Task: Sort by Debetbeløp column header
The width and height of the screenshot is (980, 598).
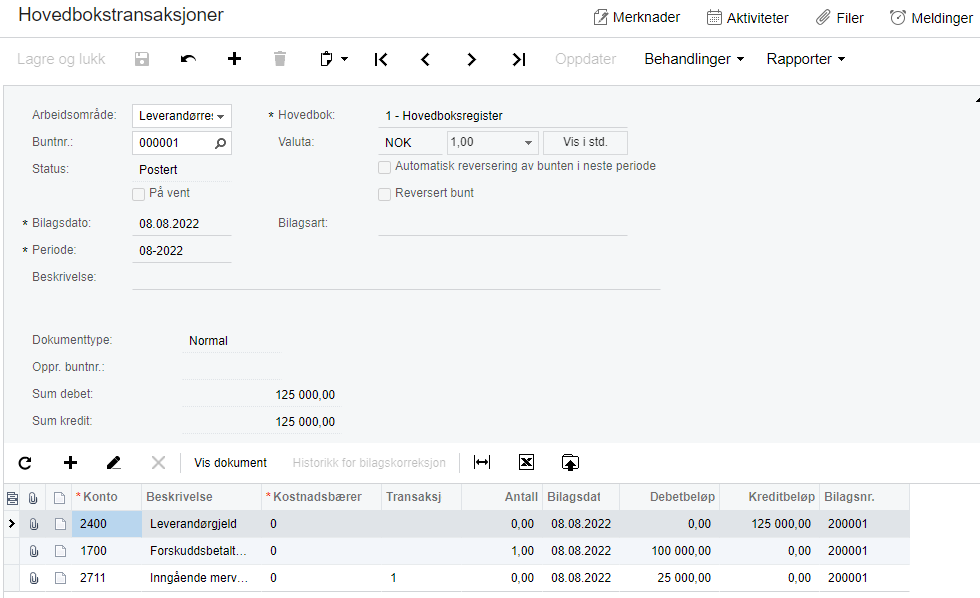Action: pyautogui.click(x=669, y=497)
